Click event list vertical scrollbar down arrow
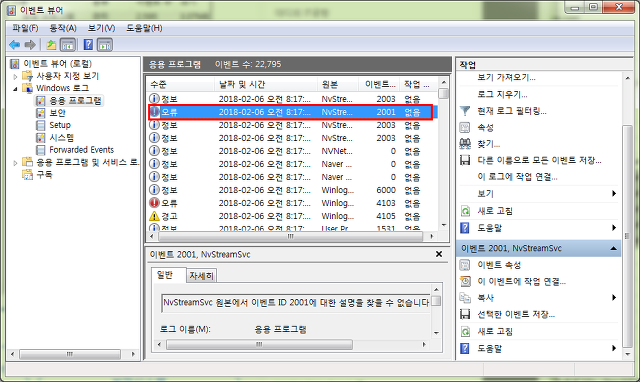640x382 pixels. pos(443,225)
